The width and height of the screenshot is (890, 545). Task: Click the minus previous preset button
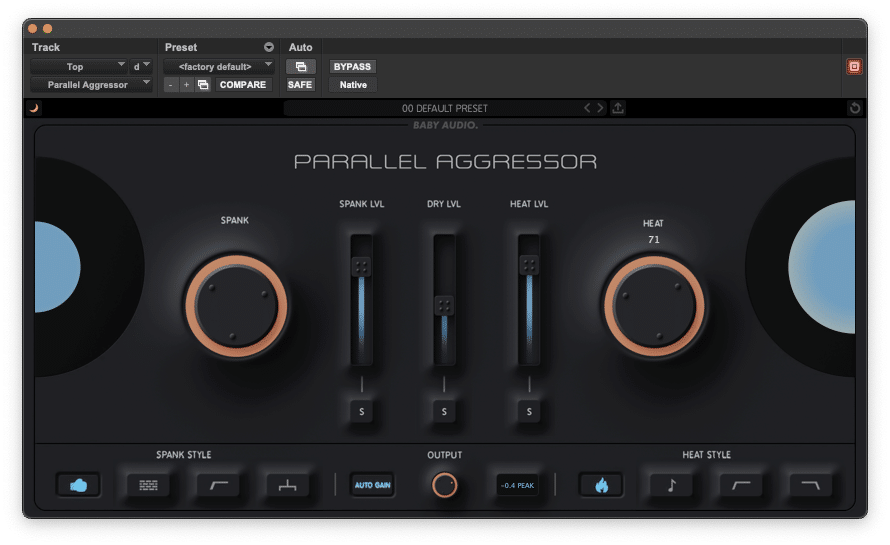pyautogui.click(x=171, y=85)
